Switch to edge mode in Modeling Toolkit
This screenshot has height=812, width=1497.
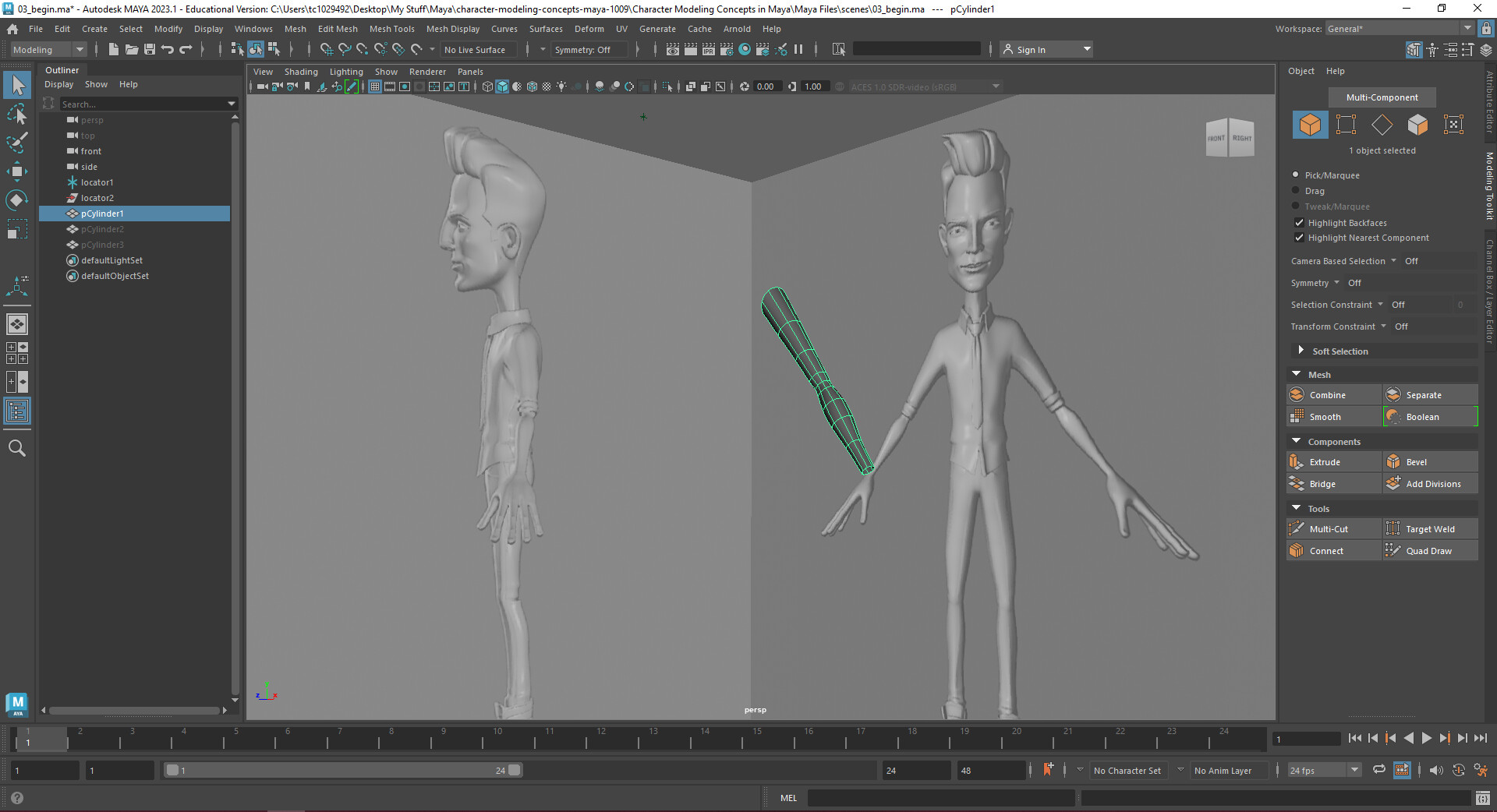point(1382,125)
